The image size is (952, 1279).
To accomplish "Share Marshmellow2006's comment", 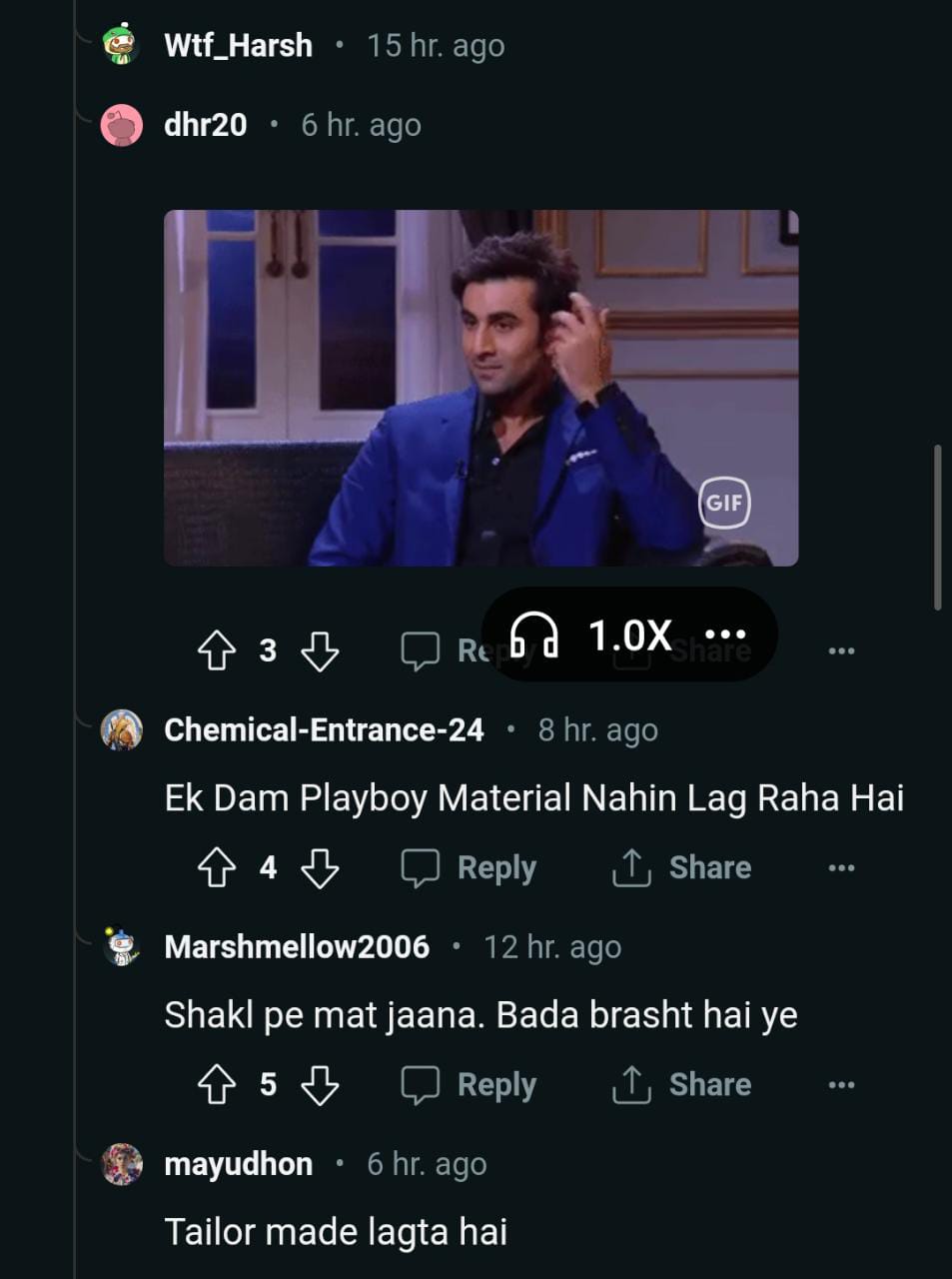I will 681,1084.
